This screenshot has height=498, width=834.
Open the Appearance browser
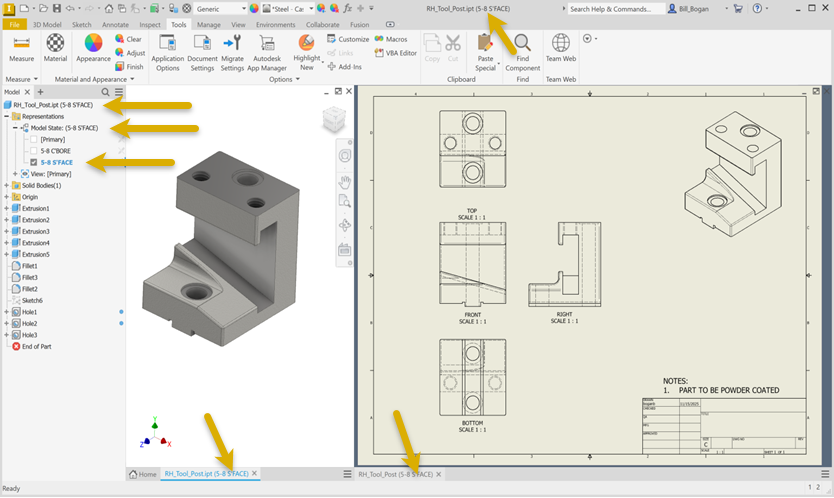(x=93, y=48)
